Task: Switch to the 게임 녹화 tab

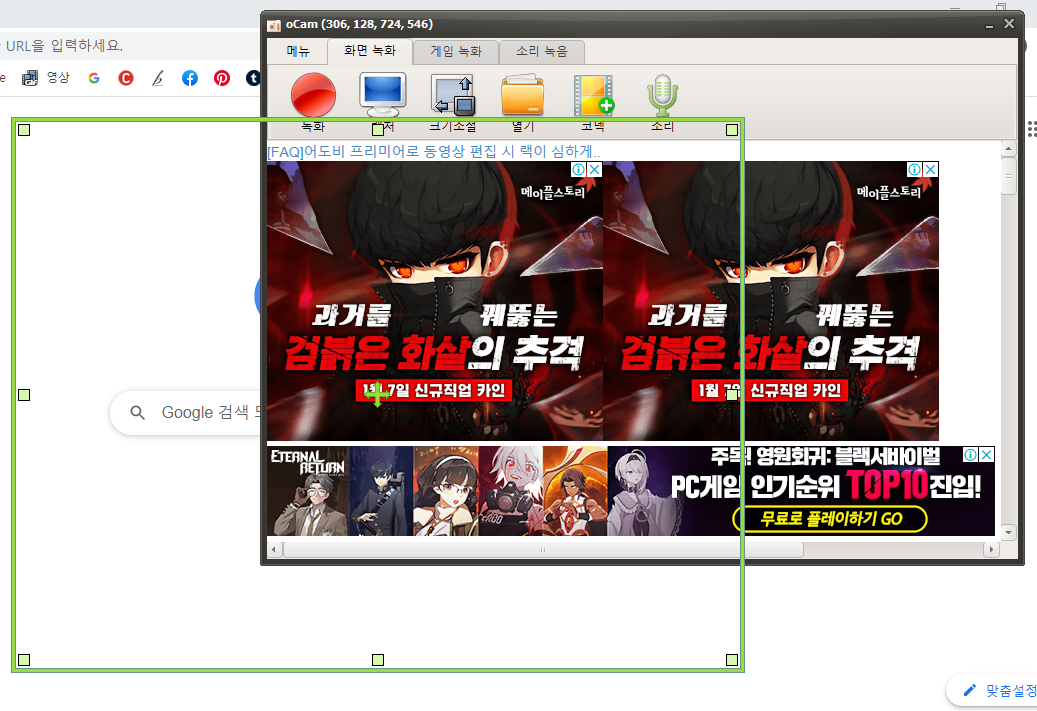Action: pyautogui.click(x=456, y=51)
